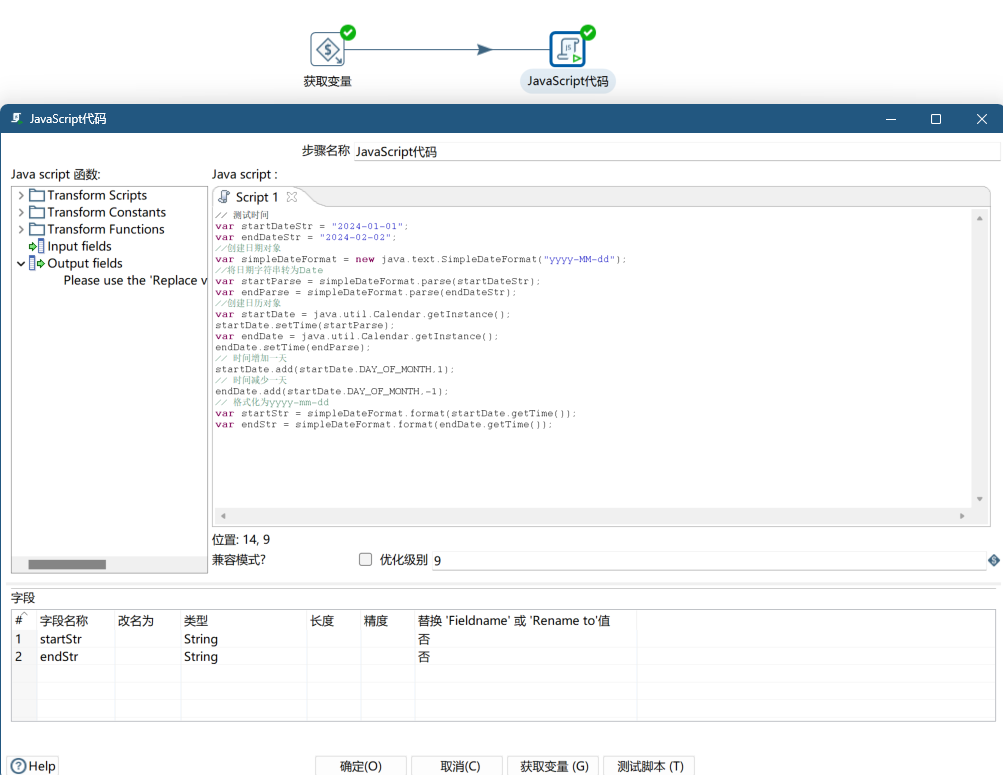Click the Help question mark icon
Screen dimensions: 1003x775
coord(19,766)
